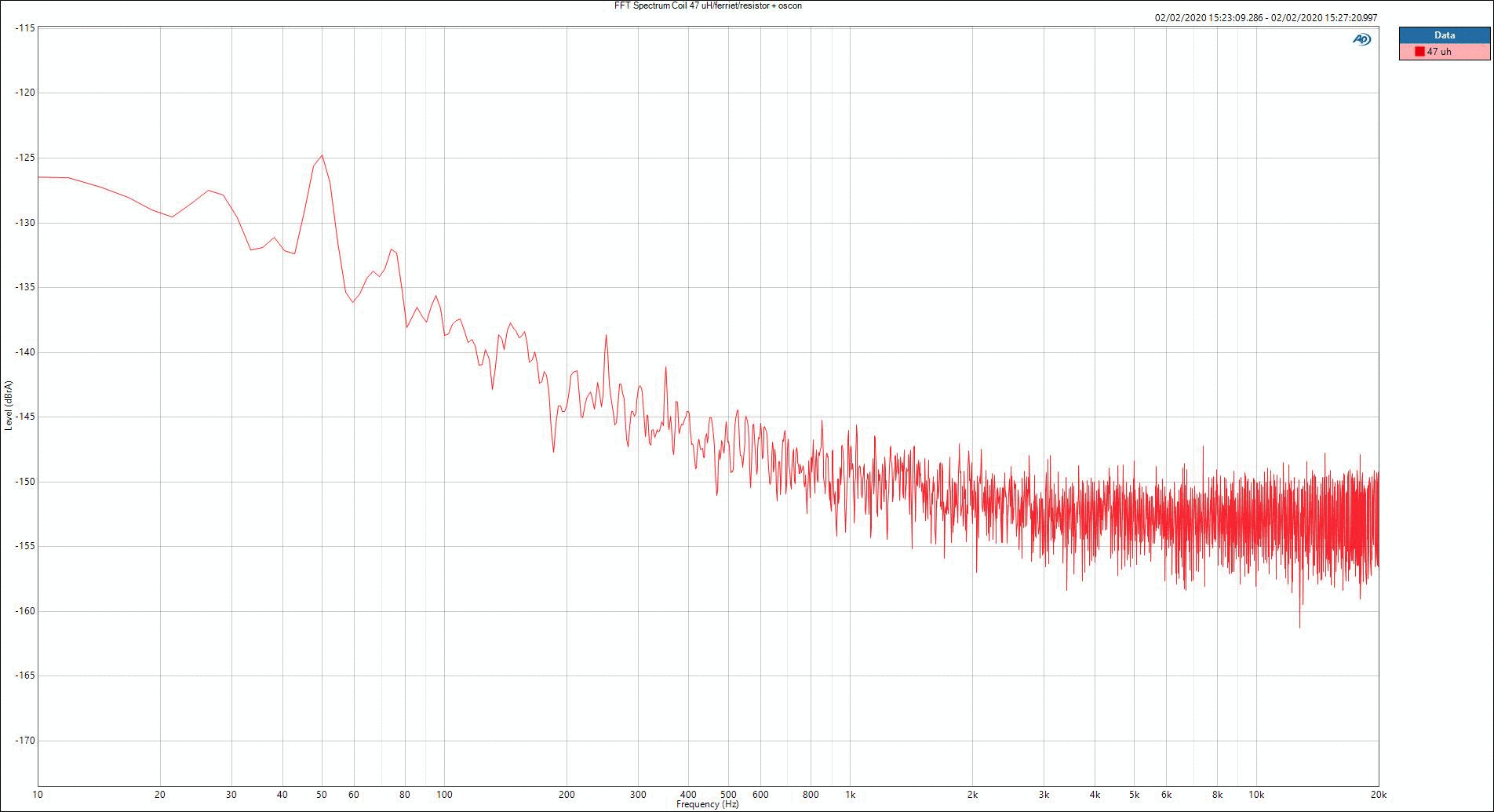Viewport: 1494px width, 812px height.
Task: Select the Data legend header
Action: tap(1444, 35)
